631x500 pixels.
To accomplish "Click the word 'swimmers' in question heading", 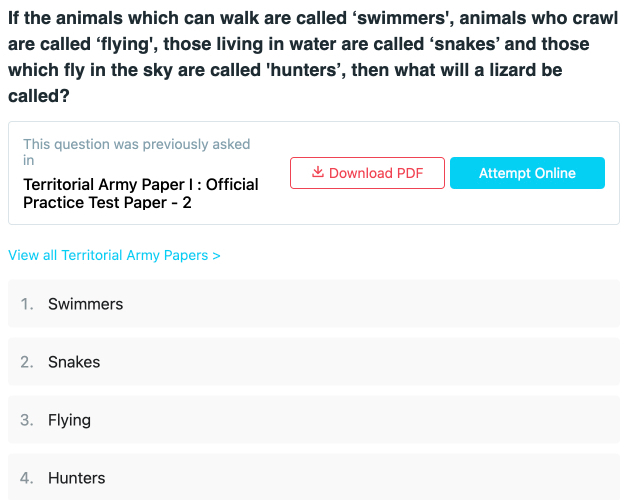I will 401,19.
